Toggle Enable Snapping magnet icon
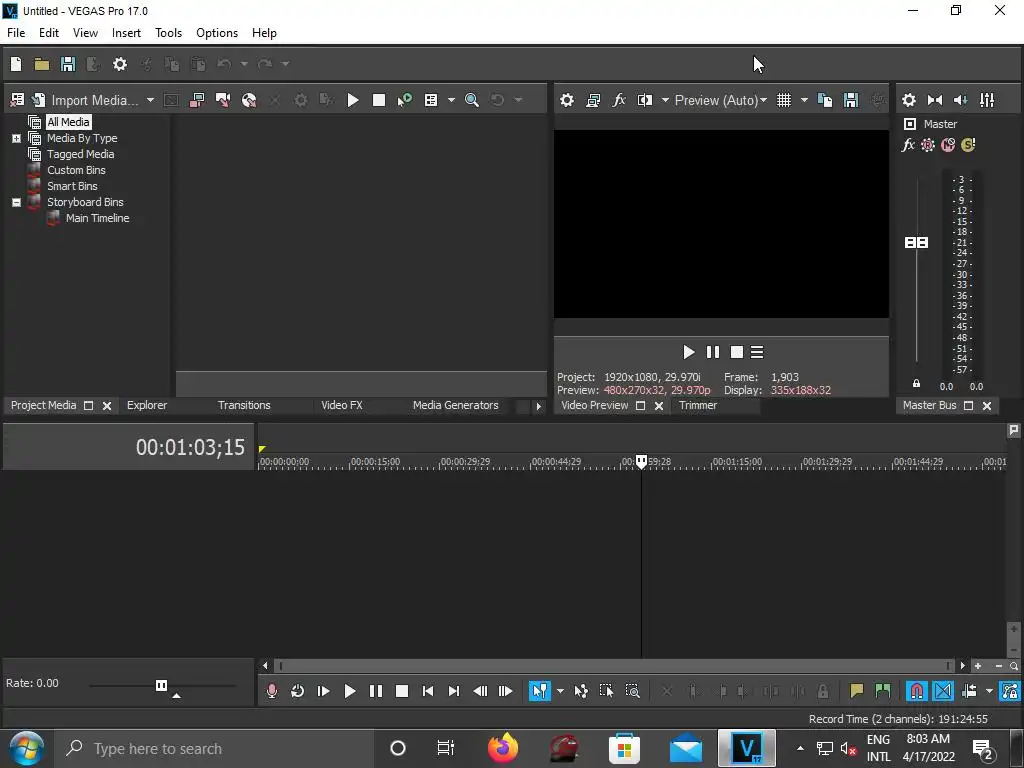Screen dimensions: 1024x768 click(x=917, y=691)
